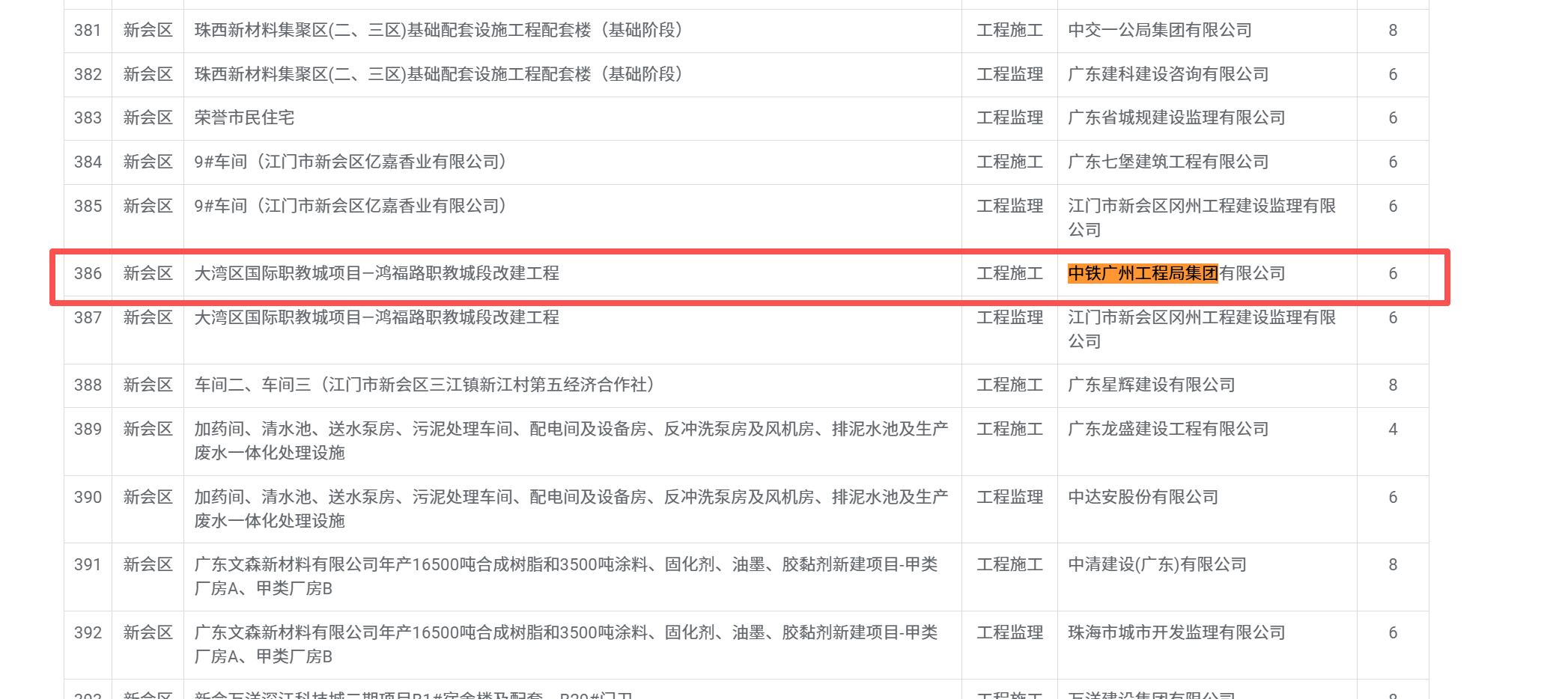Click project name 珠西新材料集聚区 in row 382
The width and height of the screenshot is (1568, 699).
(439, 75)
